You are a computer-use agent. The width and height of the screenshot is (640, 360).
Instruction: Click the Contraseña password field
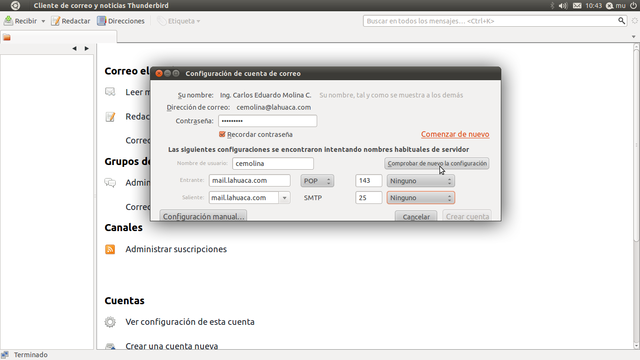268,121
